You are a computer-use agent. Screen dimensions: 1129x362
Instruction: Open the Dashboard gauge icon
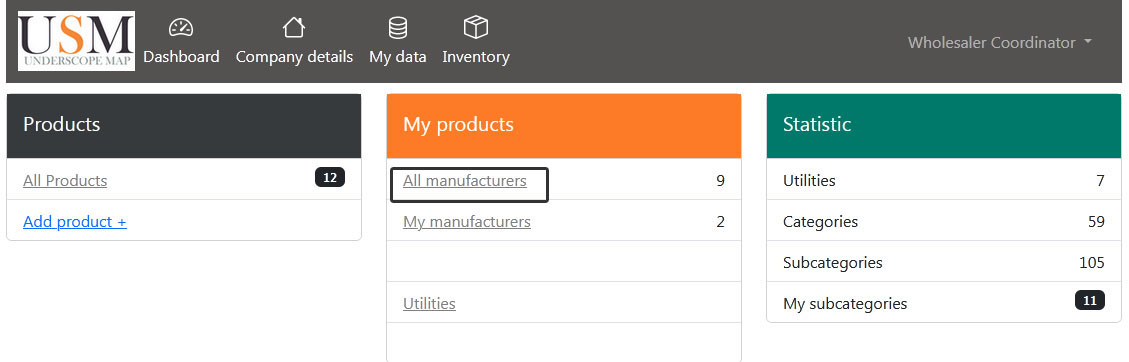point(181,28)
